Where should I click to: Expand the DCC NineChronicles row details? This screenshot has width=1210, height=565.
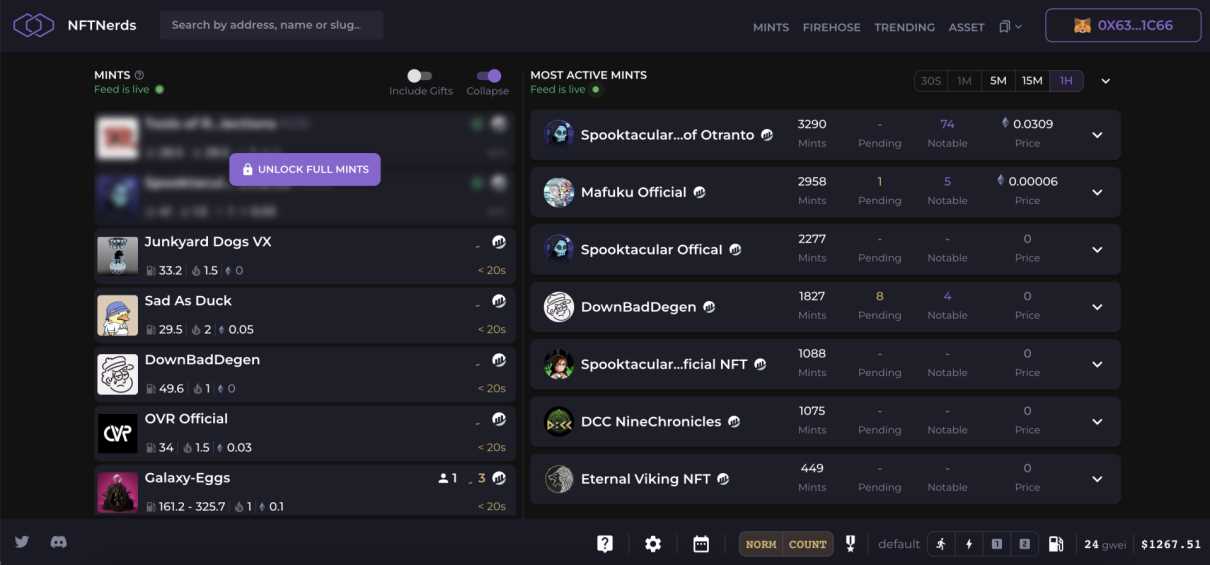pos(1097,422)
